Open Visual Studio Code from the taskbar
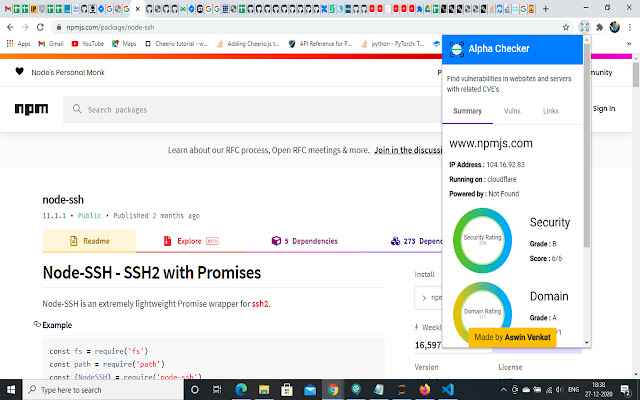Image resolution: width=640 pixels, height=400 pixels. 448,390
